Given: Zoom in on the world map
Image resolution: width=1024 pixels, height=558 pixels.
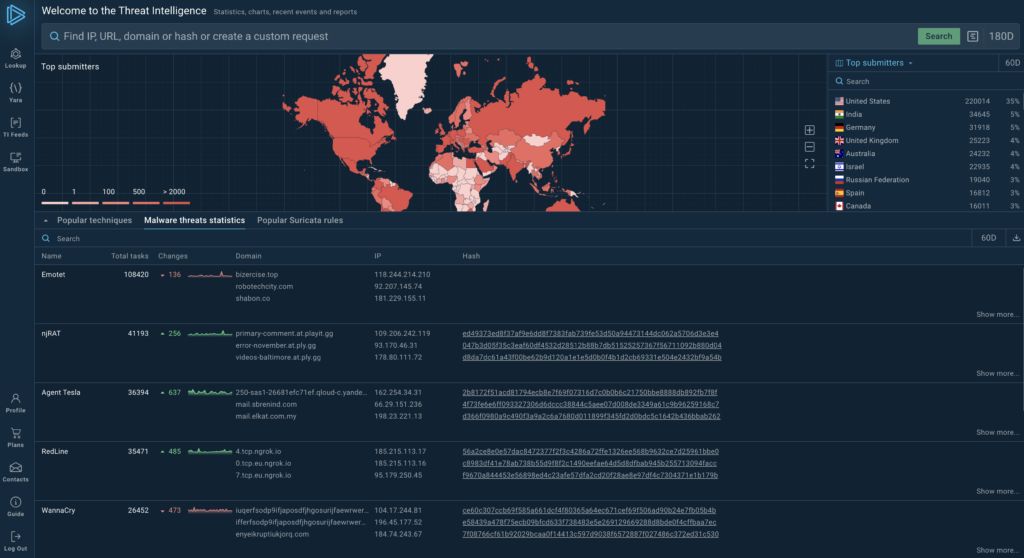Looking at the screenshot, I should (x=810, y=130).
